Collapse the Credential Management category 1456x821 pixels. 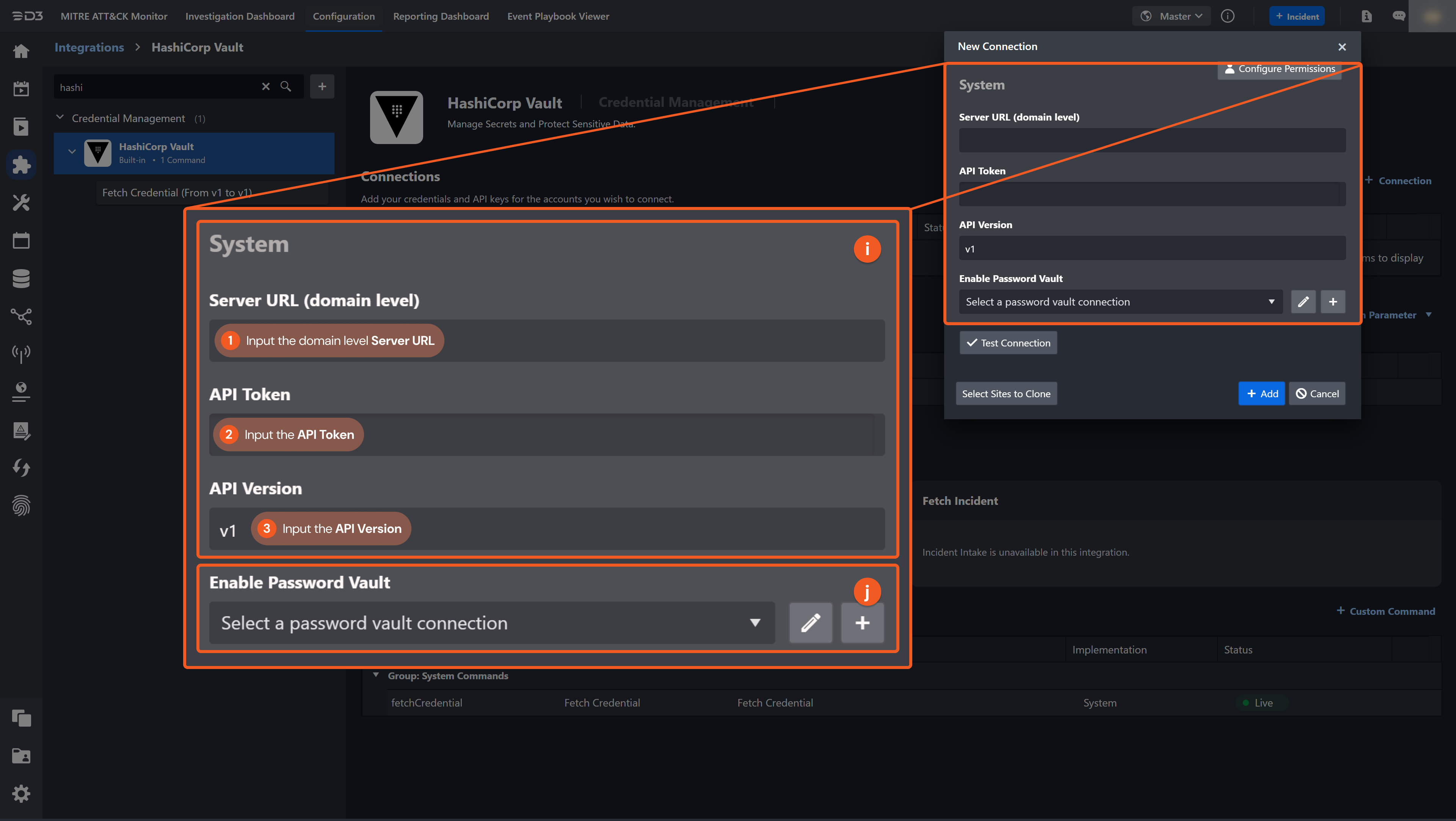tap(60, 117)
